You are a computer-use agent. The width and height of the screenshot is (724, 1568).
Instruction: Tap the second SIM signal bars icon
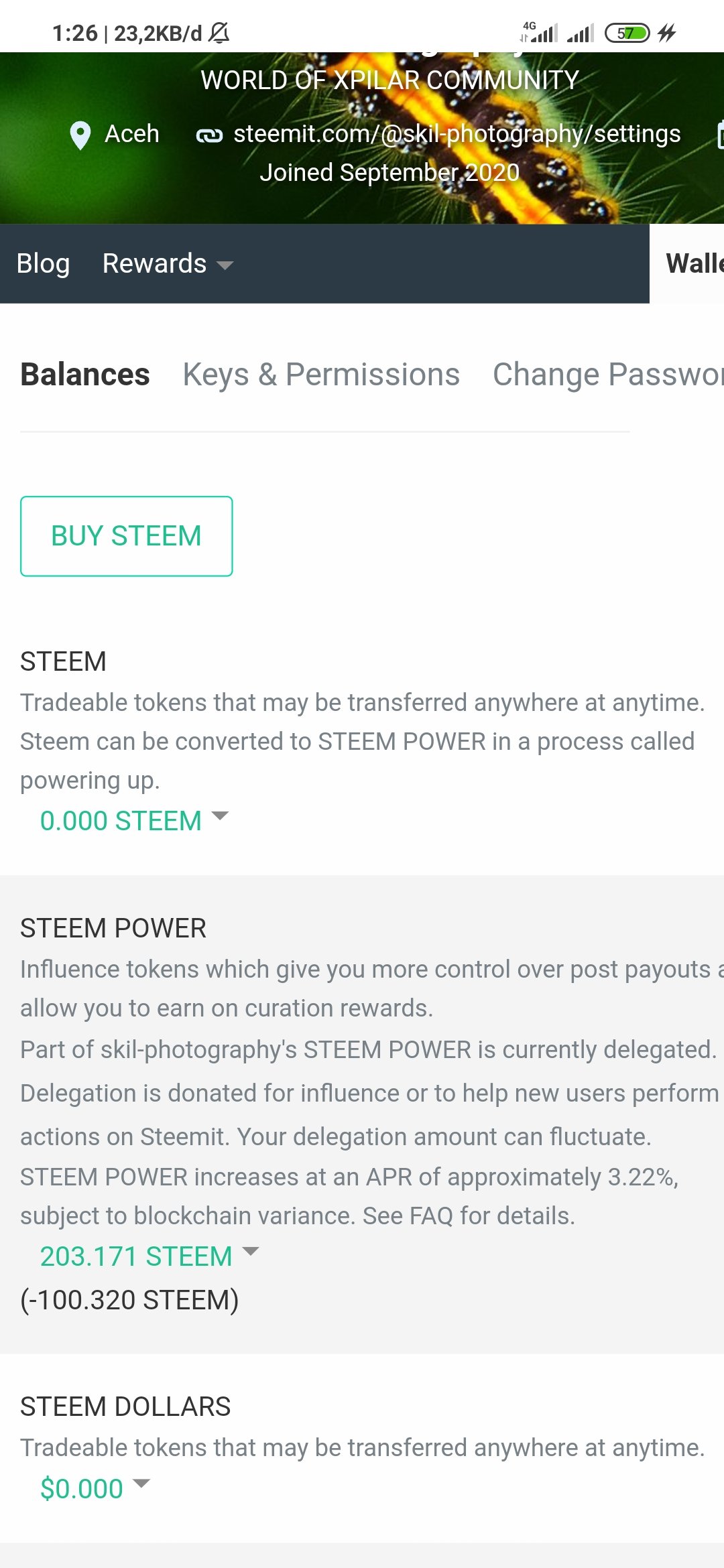pyautogui.click(x=581, y=33)
